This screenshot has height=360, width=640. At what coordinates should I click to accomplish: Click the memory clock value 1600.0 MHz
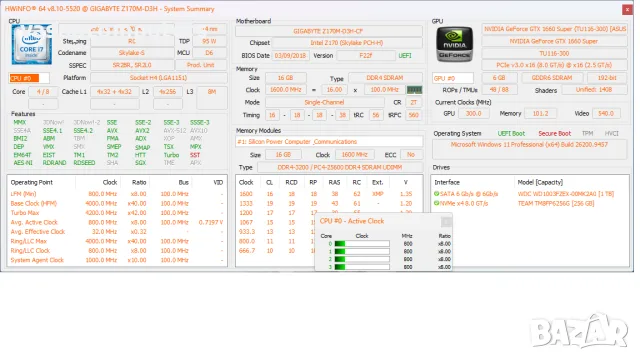(x=286, y=90)
